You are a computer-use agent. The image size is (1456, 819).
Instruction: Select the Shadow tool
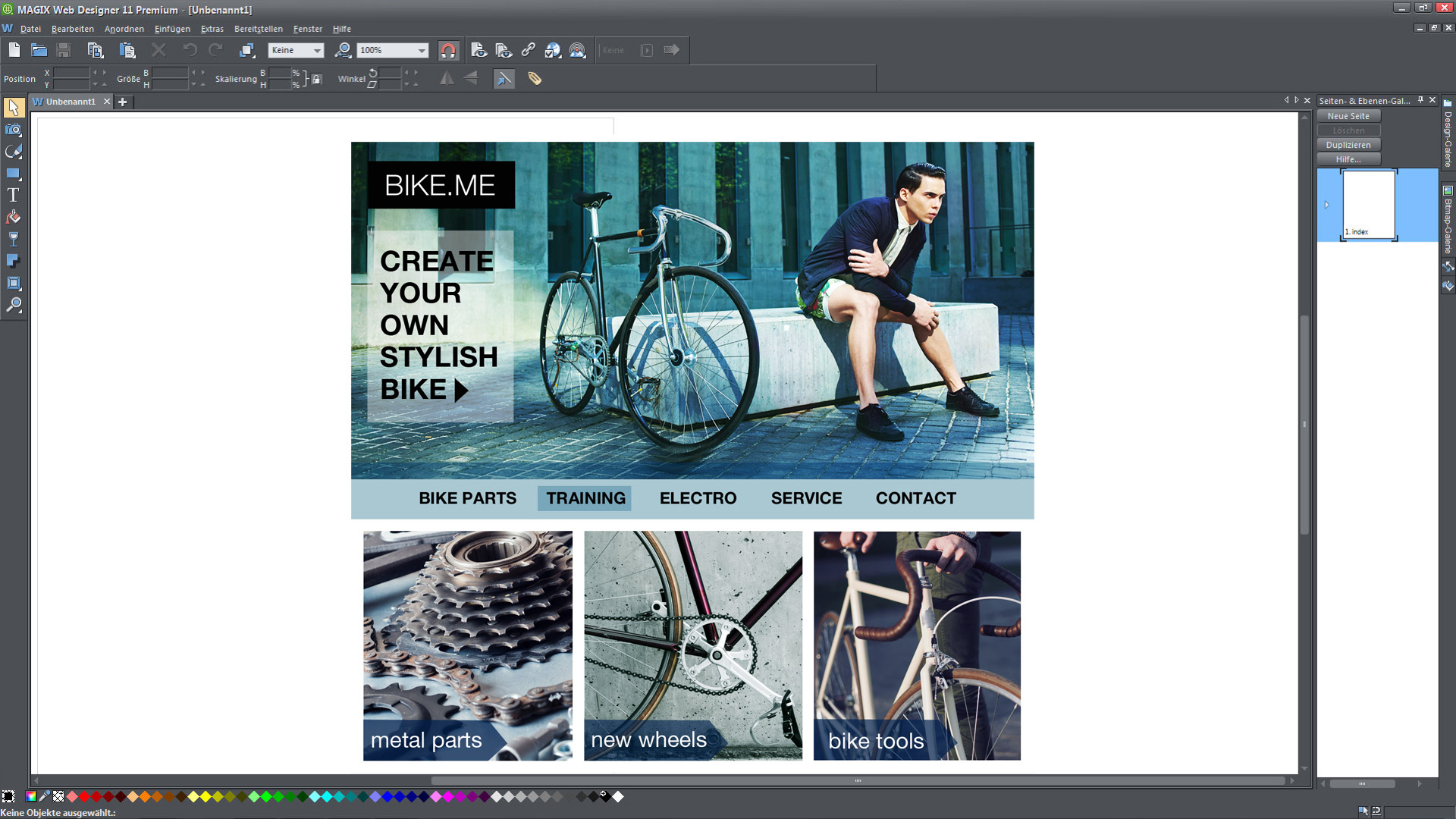(x=14, y=260)
